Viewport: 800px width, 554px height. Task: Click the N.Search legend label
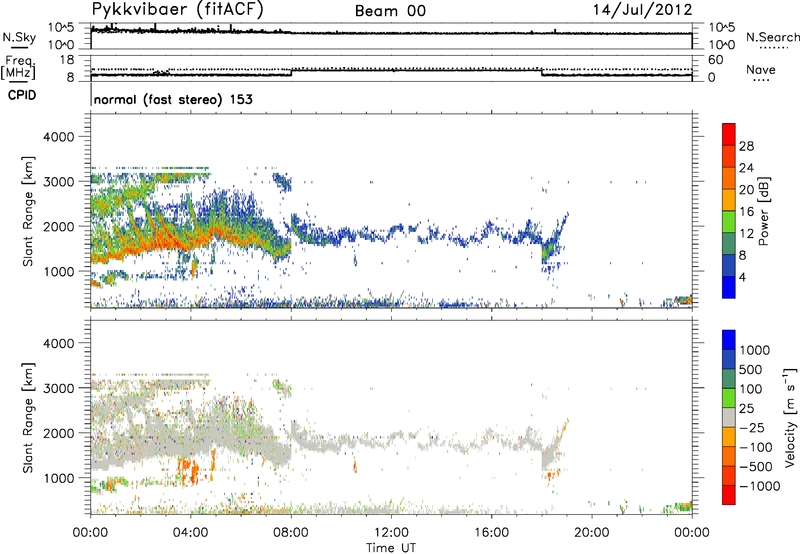pyautogui.click(x=772, y=37)
